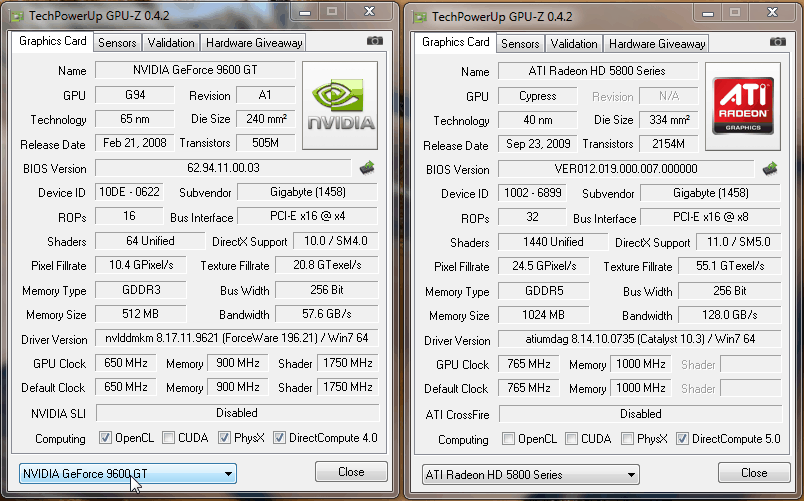The height and width of the screenshot is (501, 804).
Task: Click the BIOS Version field 62.94.11.00.03
Action: tap(224, 168)
